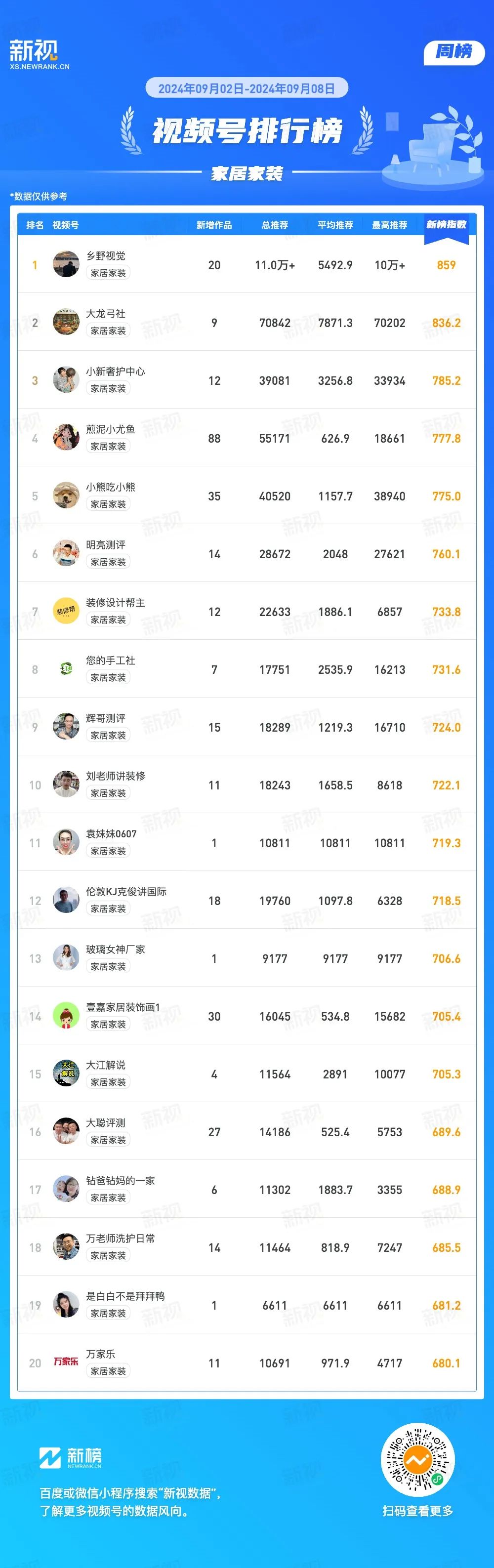The image size is (494, 1568).
Task: Sort by 新榜指数 column header
Action: click(446, 225)
